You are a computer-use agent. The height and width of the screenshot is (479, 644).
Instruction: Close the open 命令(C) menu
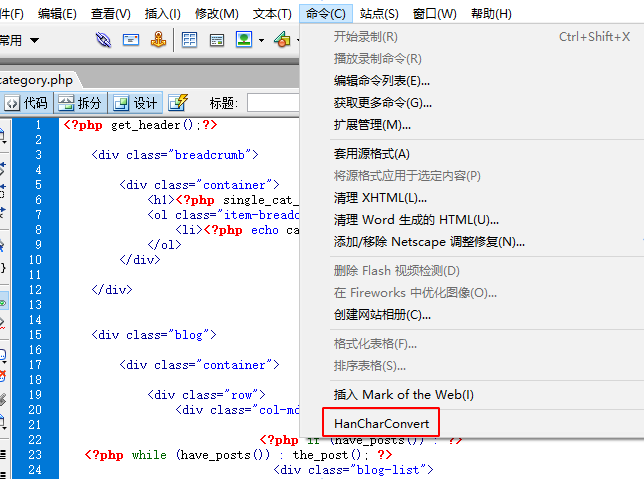coord(326,14)
